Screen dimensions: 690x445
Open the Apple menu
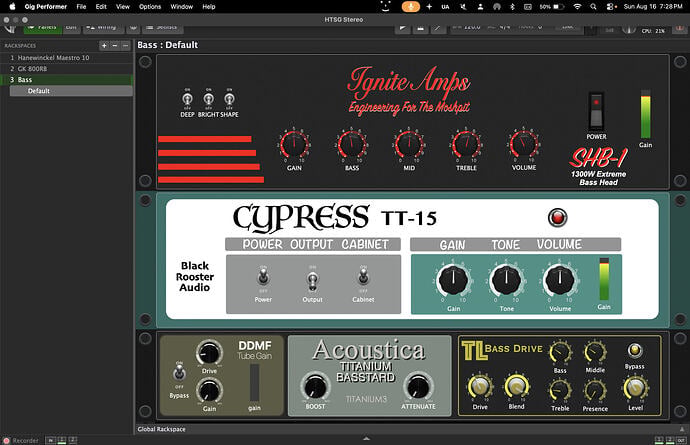point(12,7)
